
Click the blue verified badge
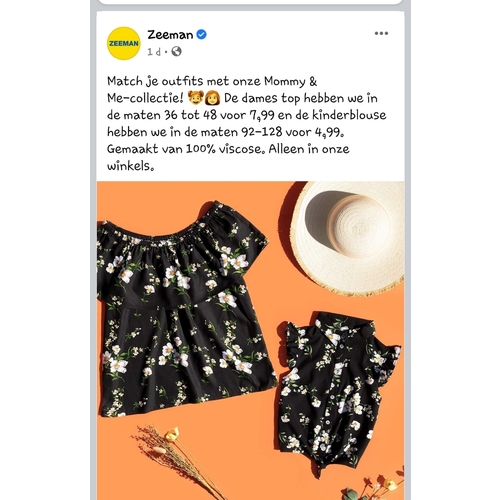click(x=201, y=34)
